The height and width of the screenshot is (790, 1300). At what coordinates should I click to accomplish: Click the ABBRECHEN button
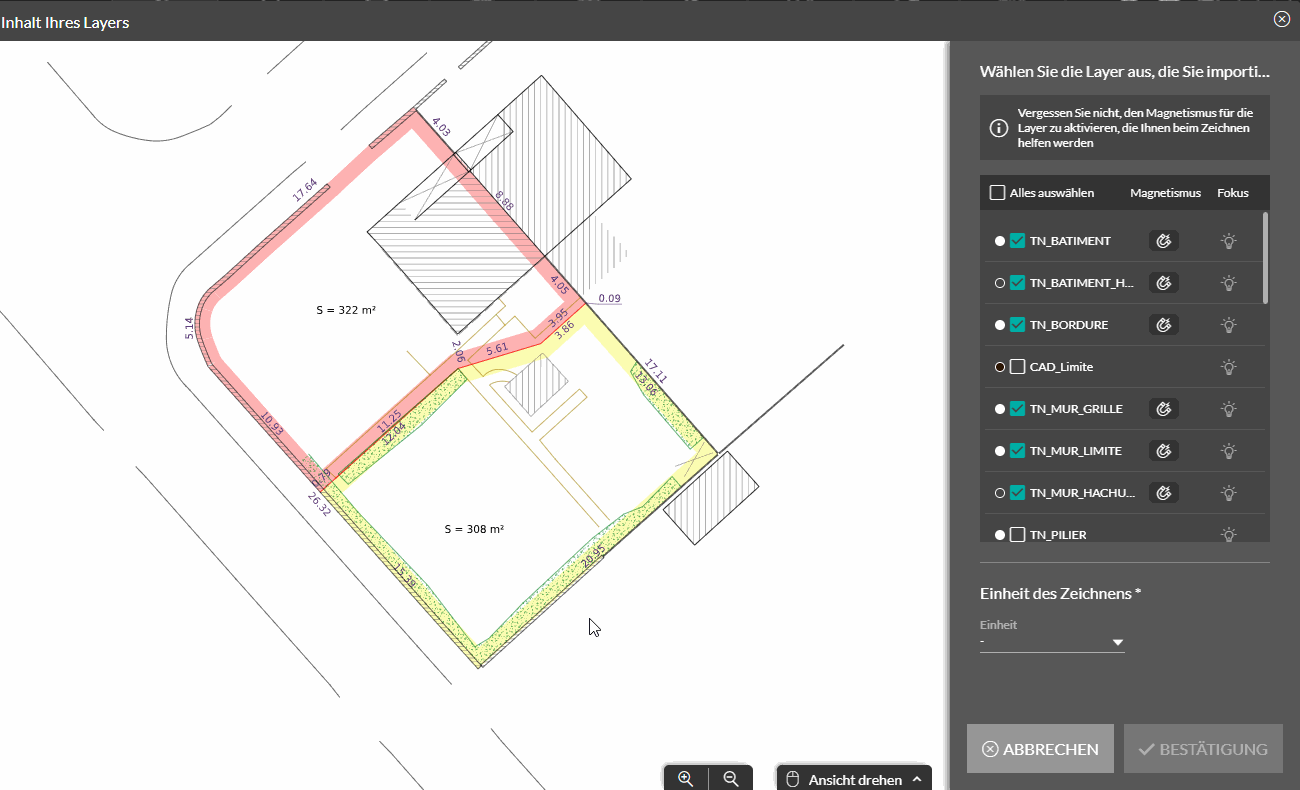point(1040,749)
